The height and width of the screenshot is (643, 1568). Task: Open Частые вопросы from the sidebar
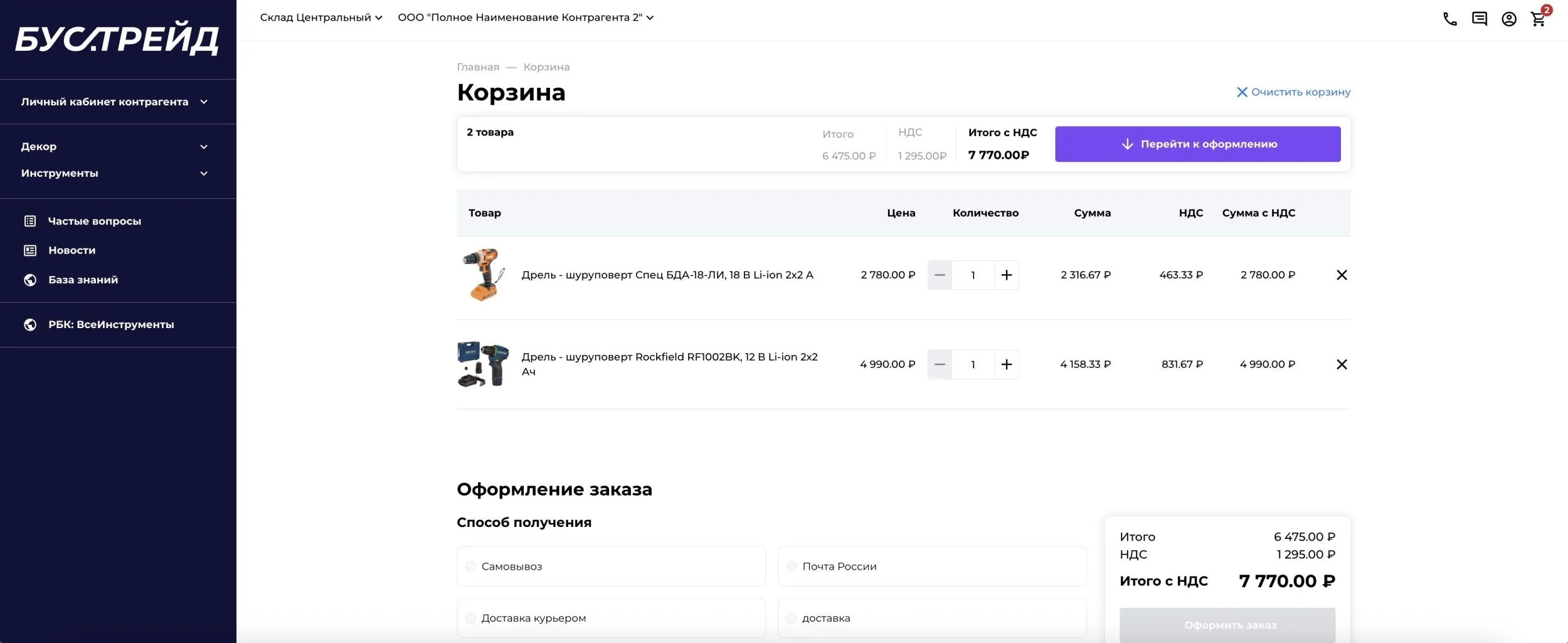tap(94, 221)
